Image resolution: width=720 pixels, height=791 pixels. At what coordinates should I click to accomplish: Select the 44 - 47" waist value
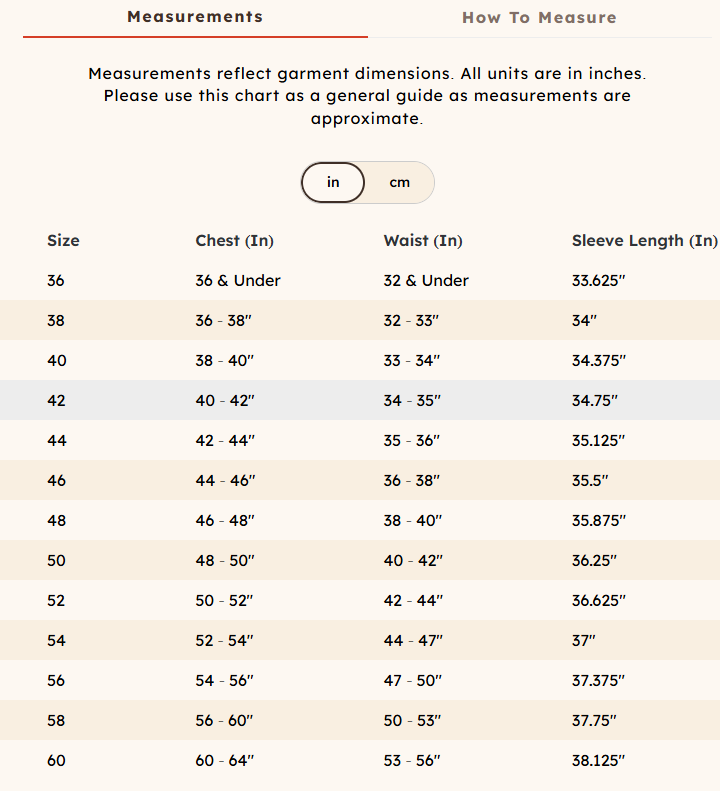[x=413, y=641]
